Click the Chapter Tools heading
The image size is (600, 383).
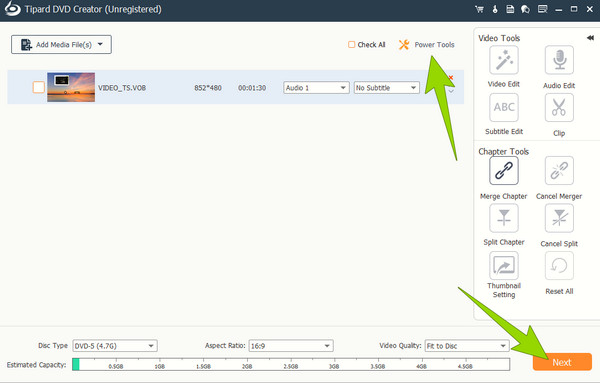504,152
